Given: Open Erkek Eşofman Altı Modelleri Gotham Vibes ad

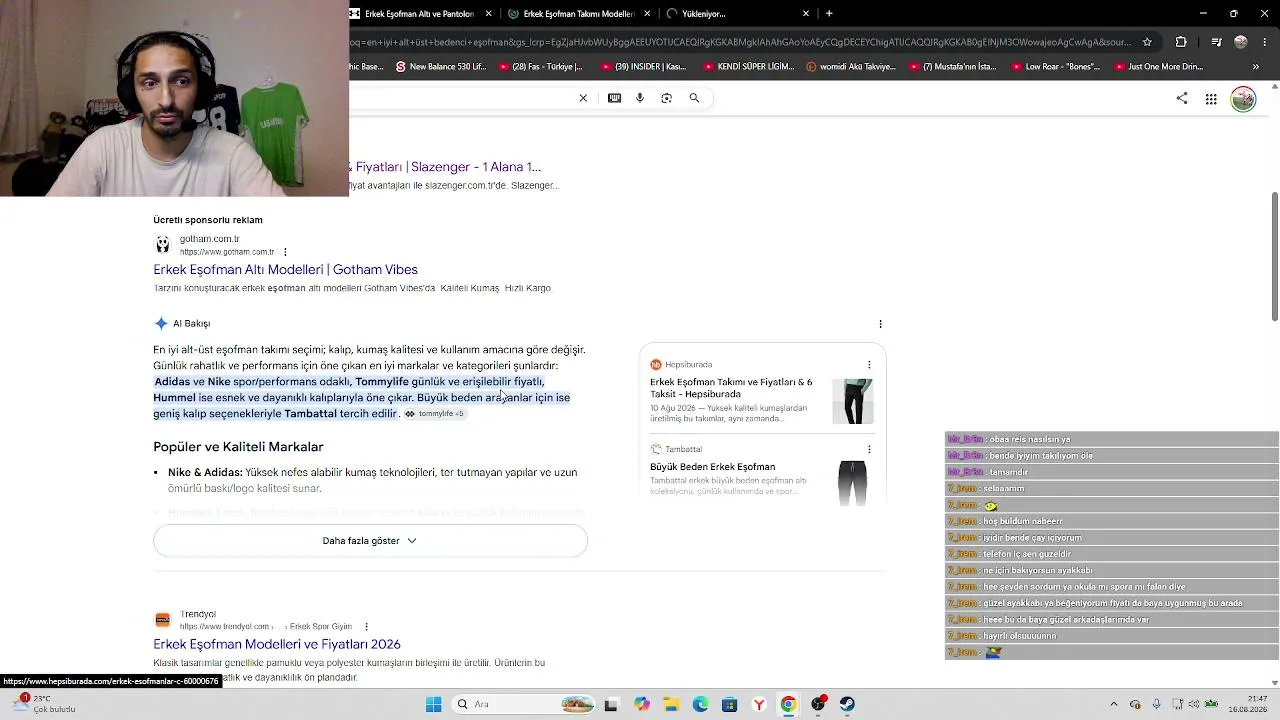Looking at the screenshot, I should coord(285,269).
